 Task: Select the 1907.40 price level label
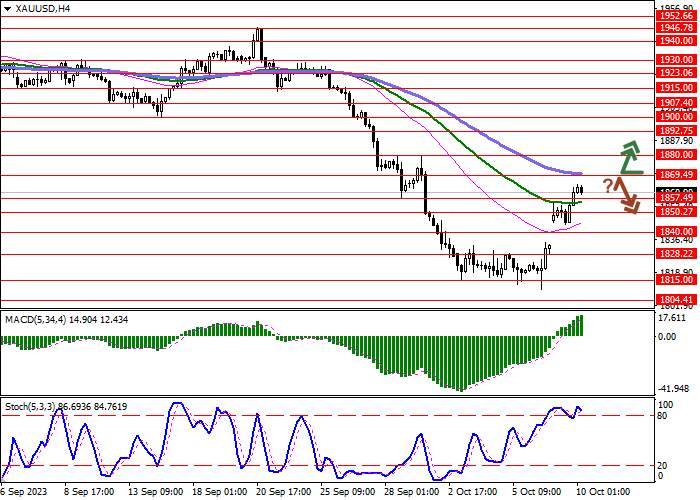tap(677, 103)
